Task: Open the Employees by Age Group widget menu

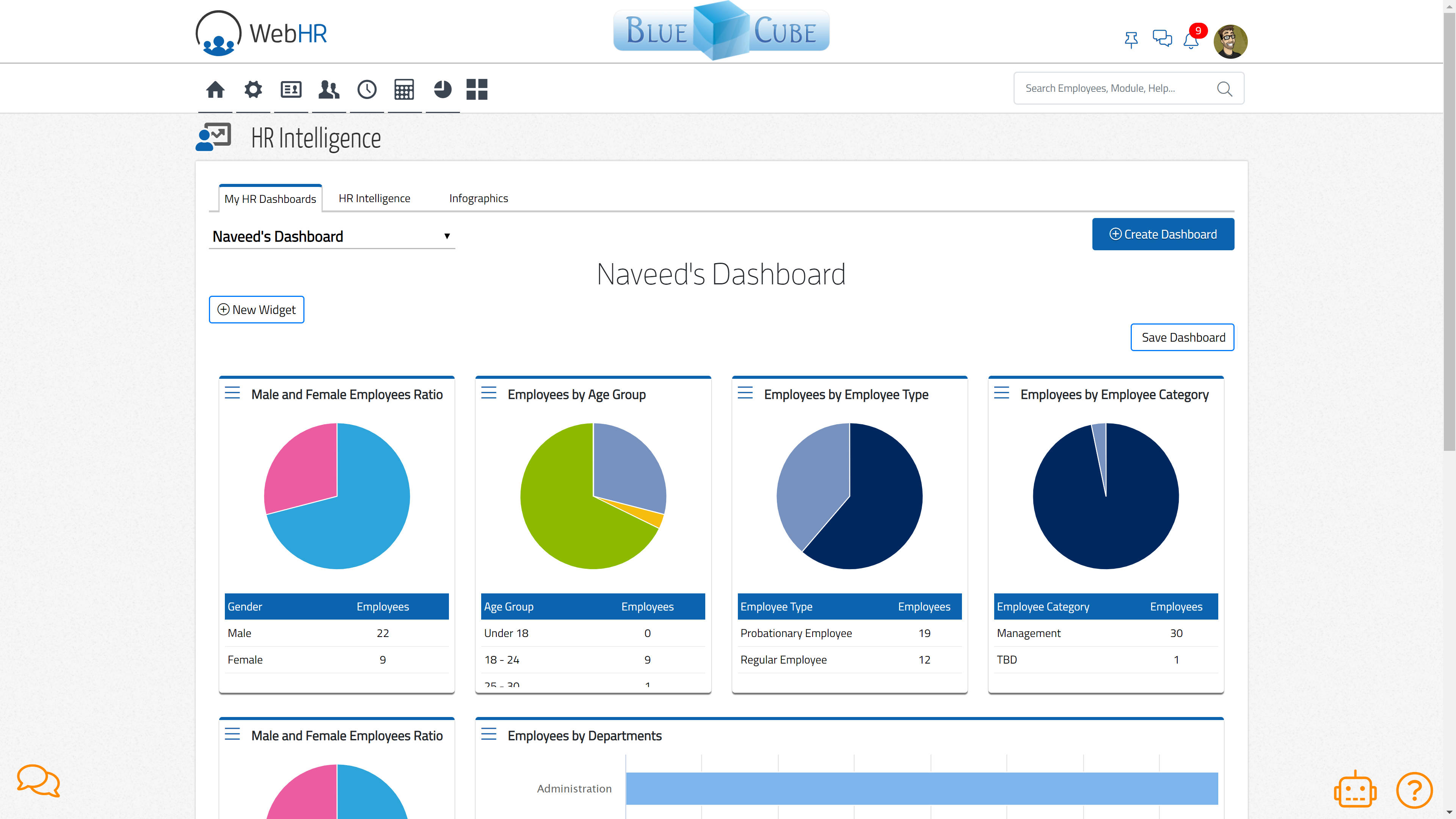Action: 489,394
